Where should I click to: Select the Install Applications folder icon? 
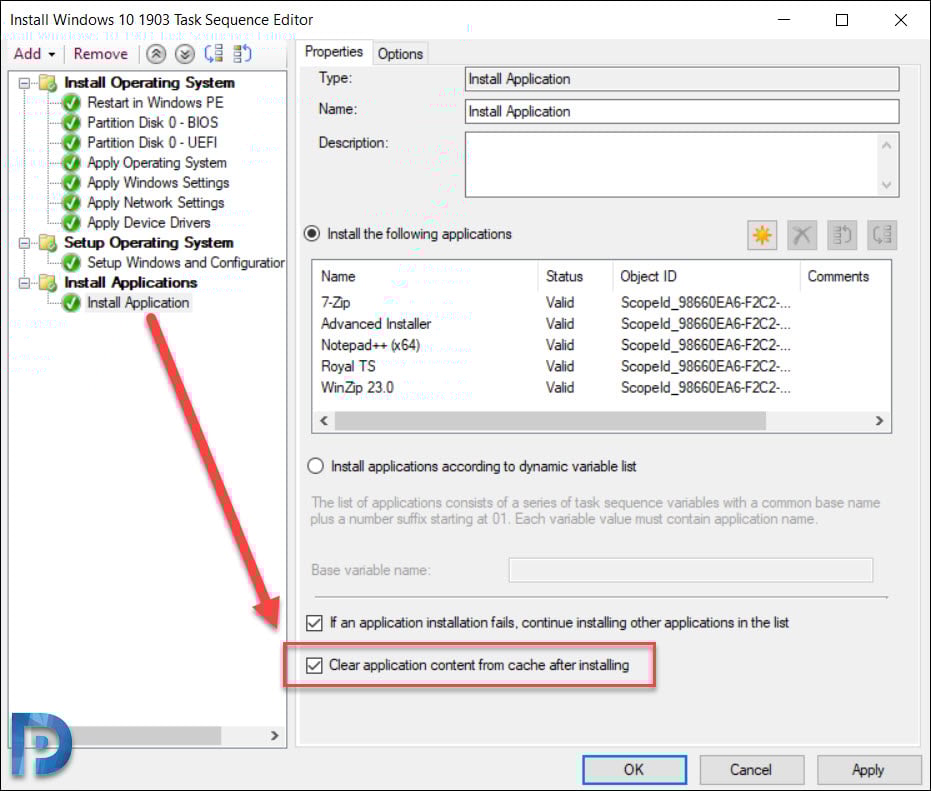click(48, 283)
